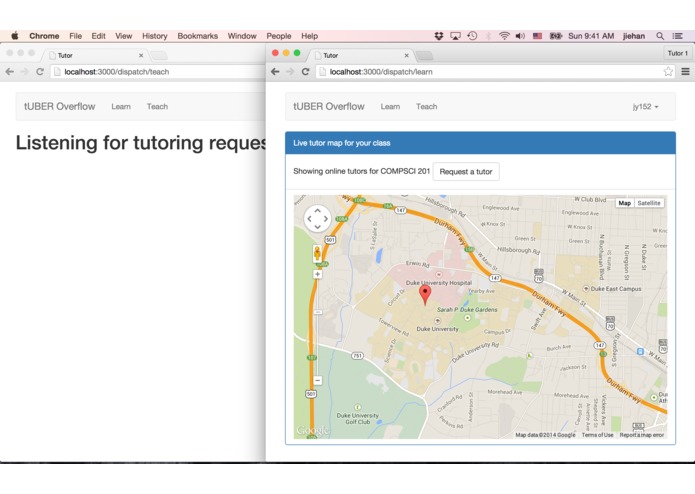Reload the dispatch/learn page
This screenshot has height=494, width=695.
(305, 71)
